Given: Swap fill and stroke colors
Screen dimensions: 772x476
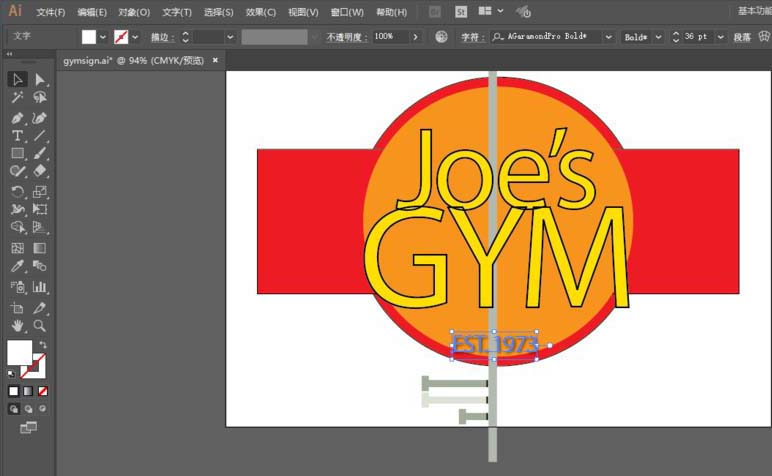Looking at the screenshot, I should pos(43,345).
